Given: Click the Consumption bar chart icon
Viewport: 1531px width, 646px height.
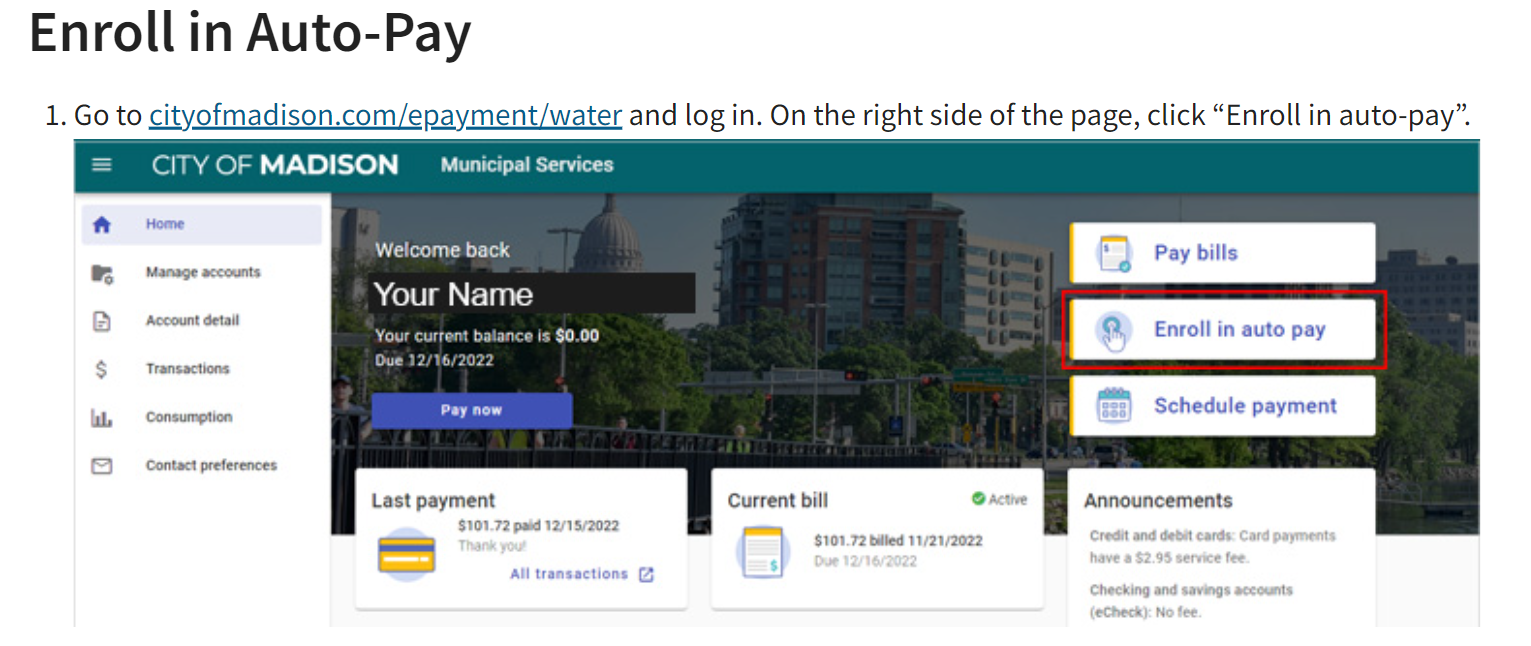Looking at the screenshot, I should coord(101,418).
